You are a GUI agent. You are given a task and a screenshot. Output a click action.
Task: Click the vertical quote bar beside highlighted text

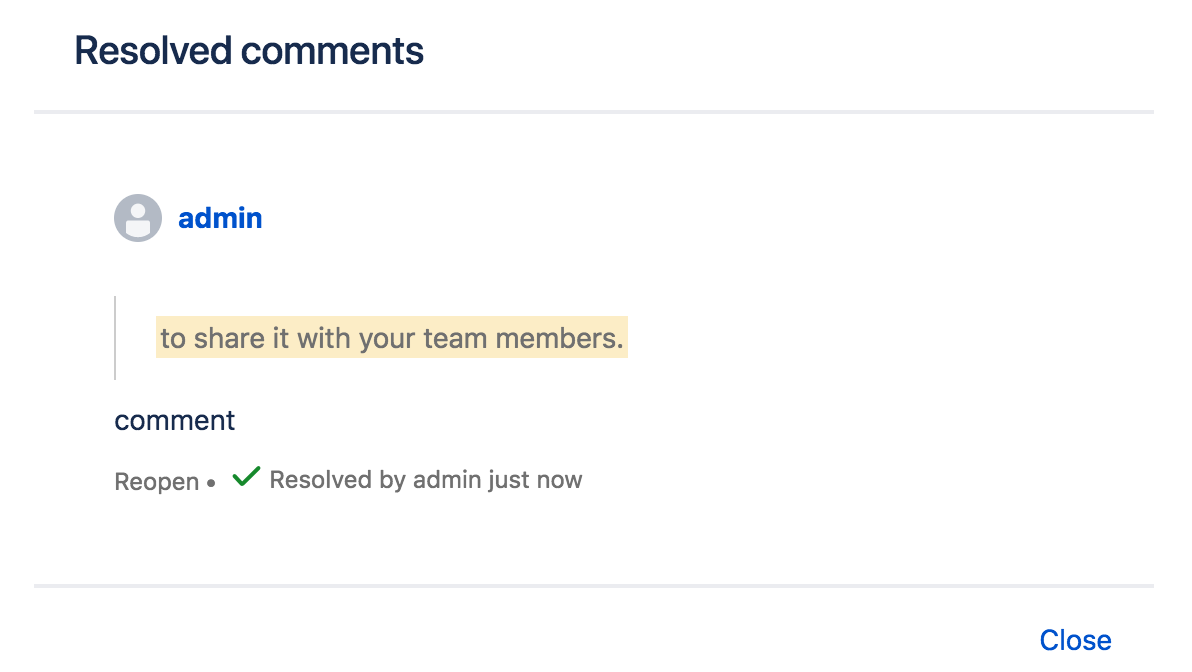[115, 338]
